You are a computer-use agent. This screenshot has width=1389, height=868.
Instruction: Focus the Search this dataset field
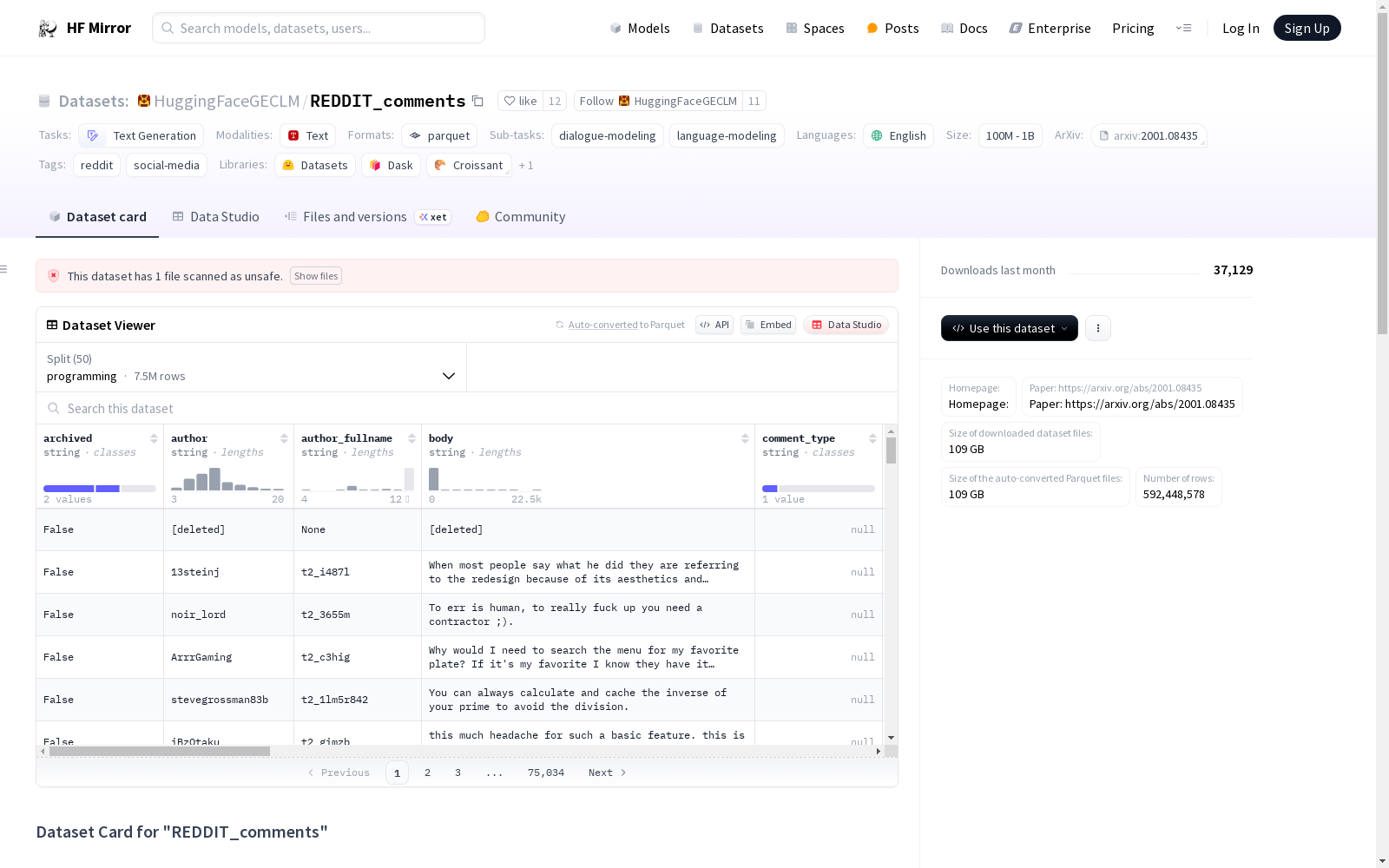pyautogui.click(x=467, y=408)
